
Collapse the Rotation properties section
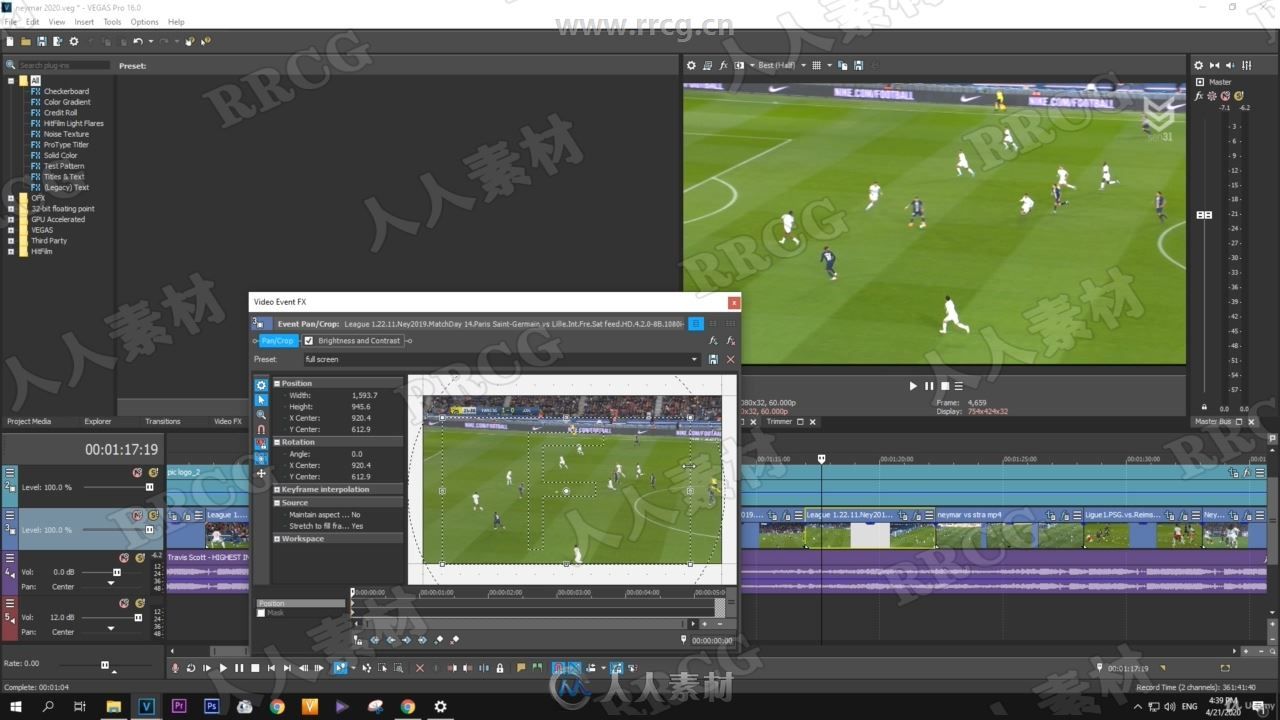(277, 442)
